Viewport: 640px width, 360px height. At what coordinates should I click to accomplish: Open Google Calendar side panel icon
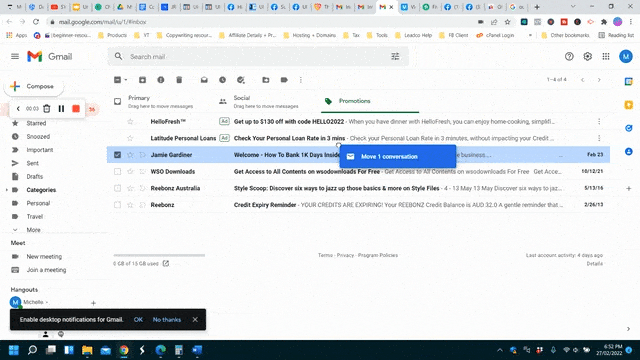click(629, 82)
